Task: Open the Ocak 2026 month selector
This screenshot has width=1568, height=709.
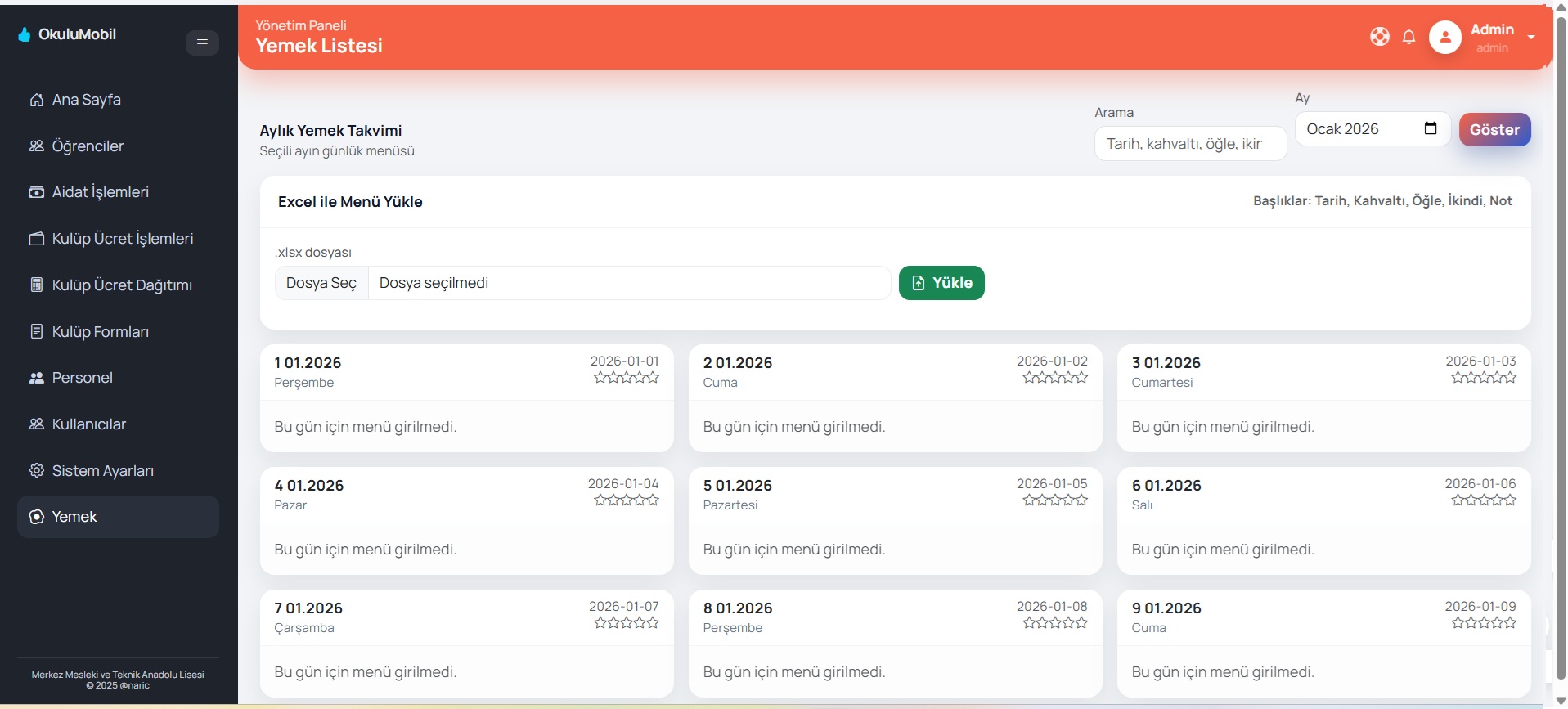Action: pos(1361,129)
